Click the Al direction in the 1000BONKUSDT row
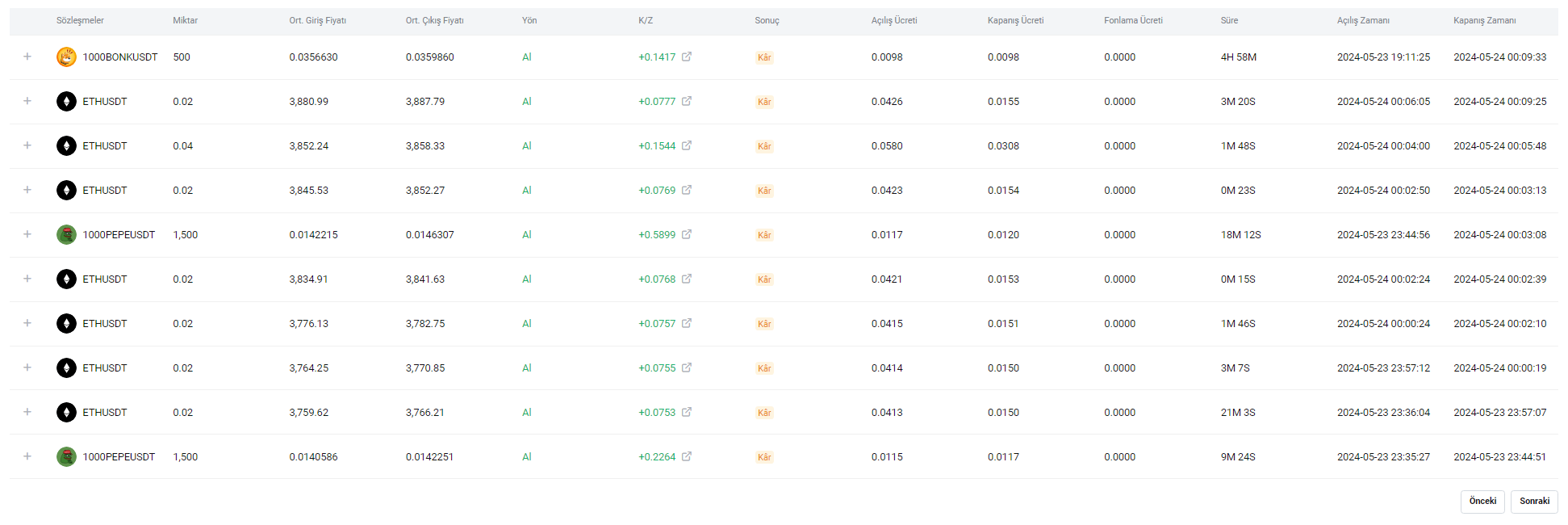 point(527,57)
